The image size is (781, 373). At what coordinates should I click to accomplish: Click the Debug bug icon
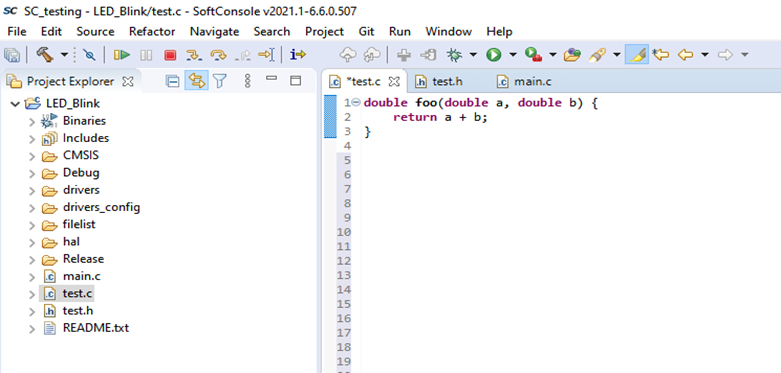pos(454,55)
